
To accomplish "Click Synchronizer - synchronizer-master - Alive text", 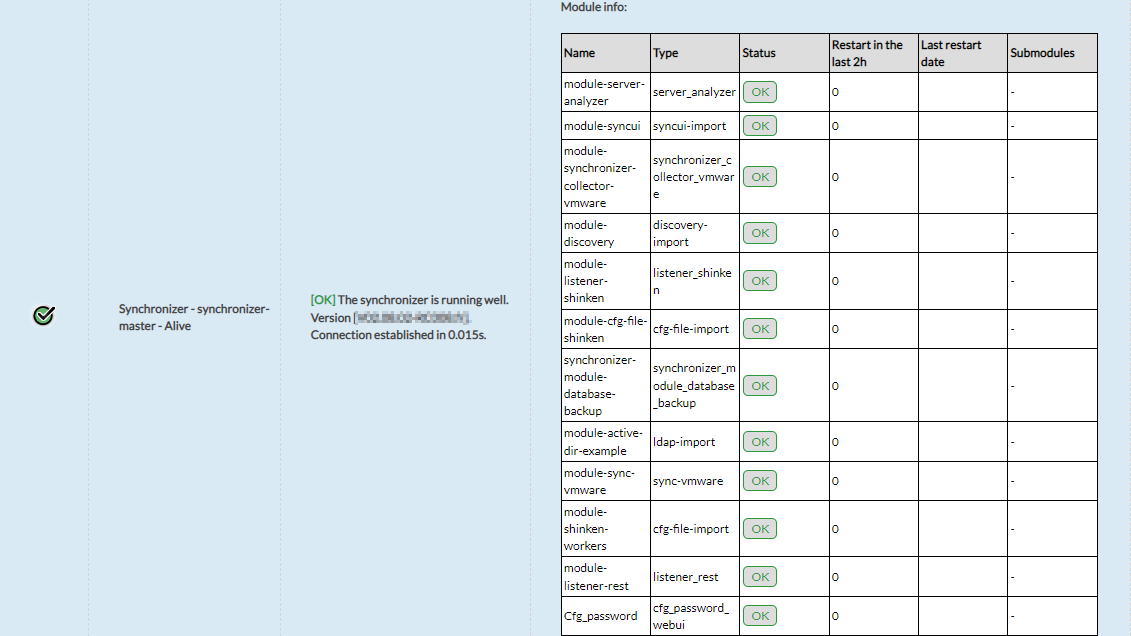I will [x=194, y=317].
